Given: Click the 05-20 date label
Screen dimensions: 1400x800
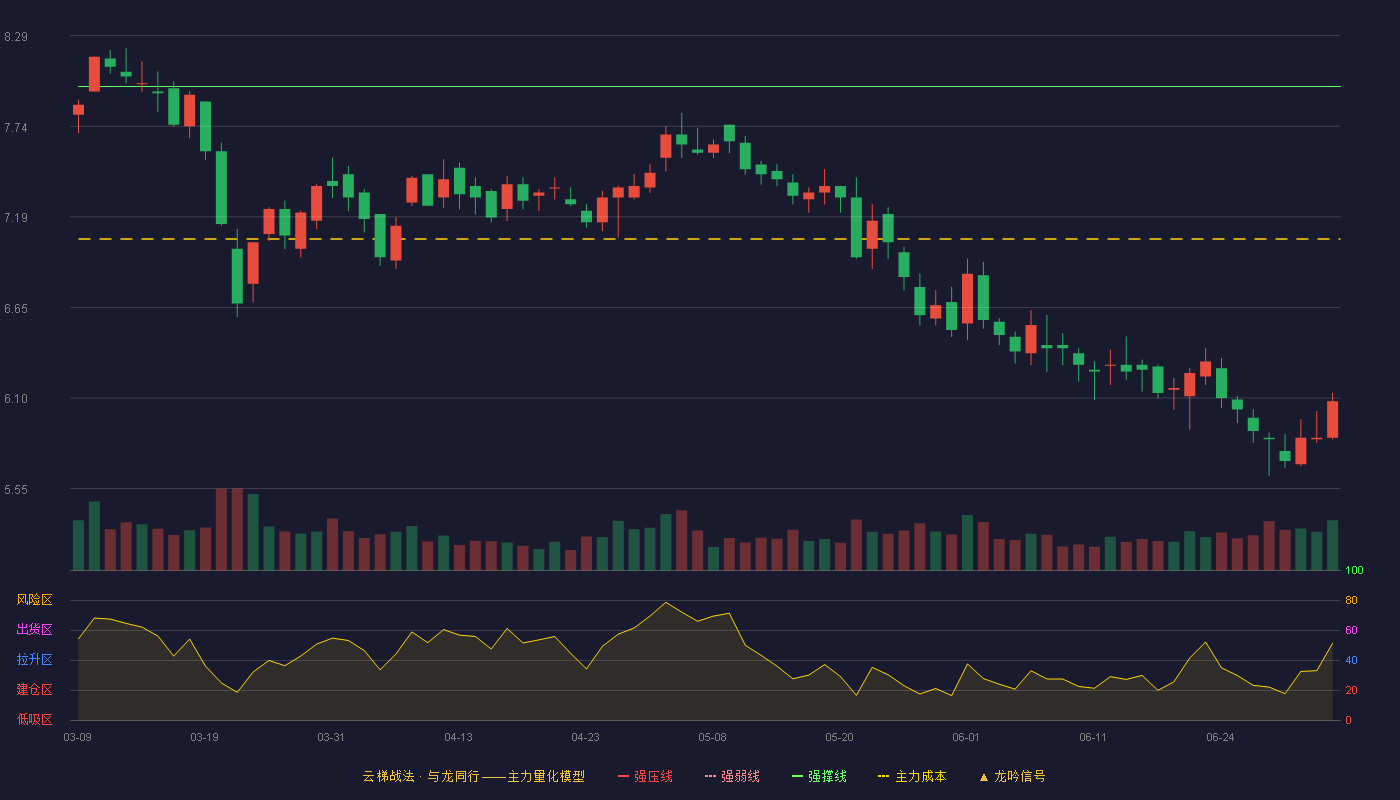Looking at the screenshot, I should pos(840,738).
